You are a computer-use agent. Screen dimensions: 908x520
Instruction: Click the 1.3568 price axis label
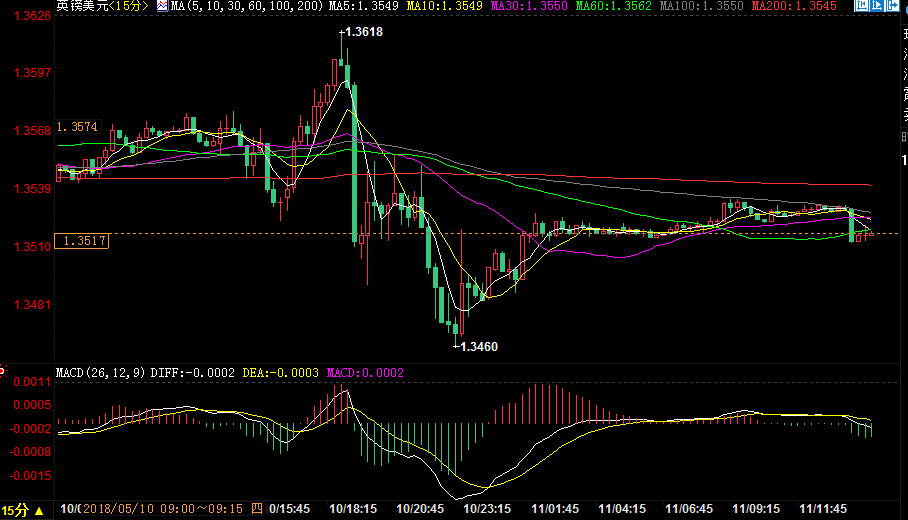coord(32,131)
